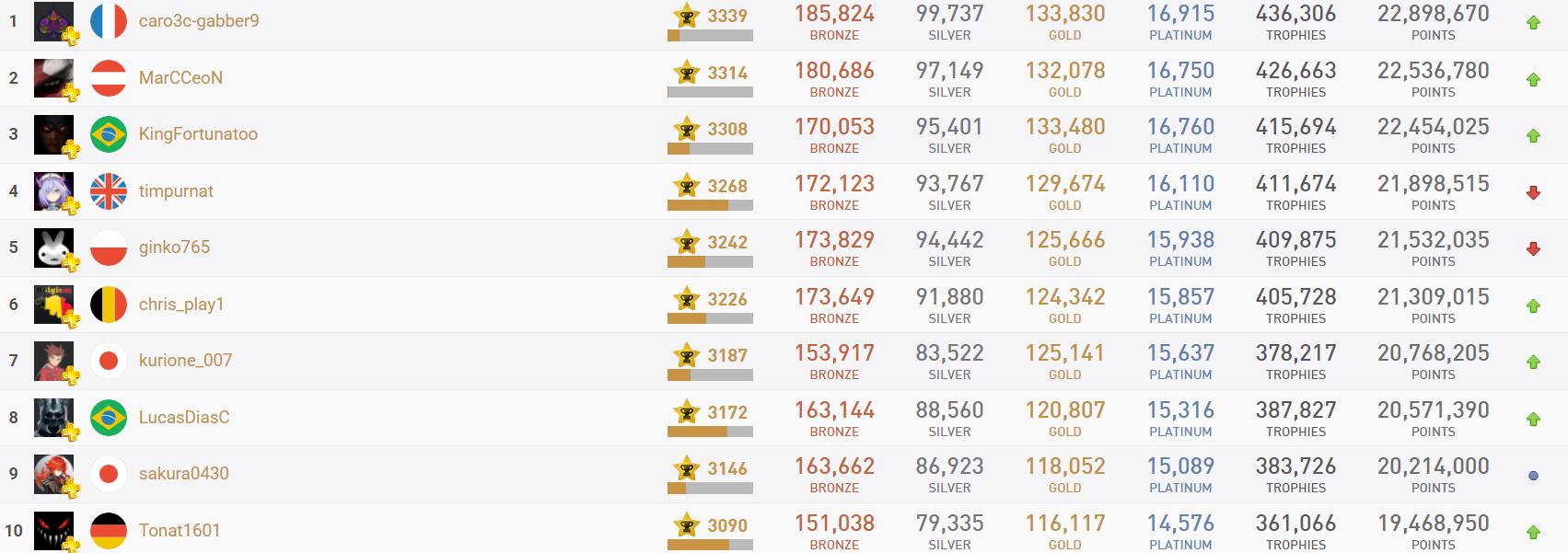Open LucasDiasC's profile link
The image size is (1568, 553).
pos(184,418)
